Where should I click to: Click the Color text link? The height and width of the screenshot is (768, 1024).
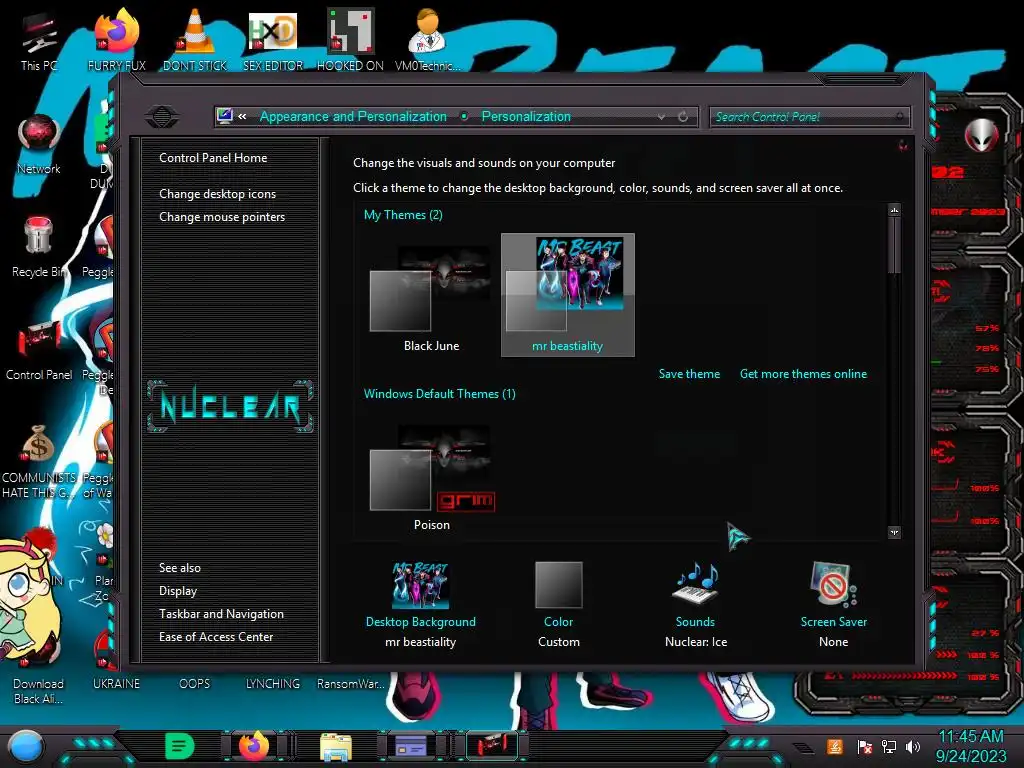point(558,622)
